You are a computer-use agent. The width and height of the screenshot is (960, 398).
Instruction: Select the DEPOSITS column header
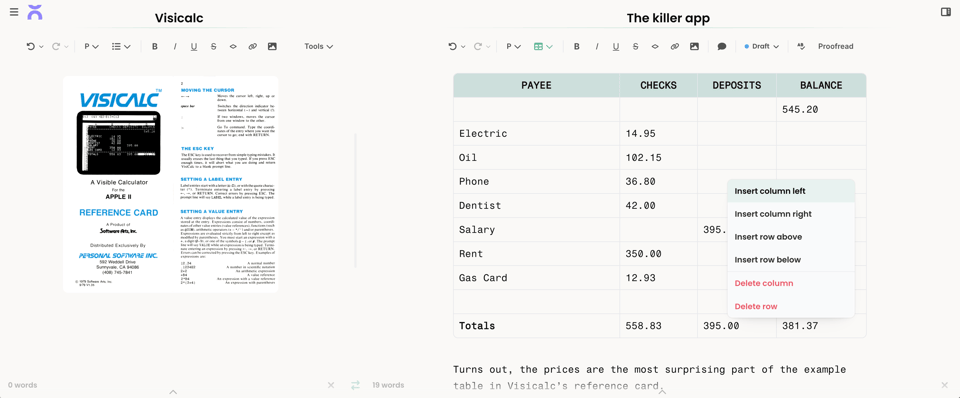point(737,85)
